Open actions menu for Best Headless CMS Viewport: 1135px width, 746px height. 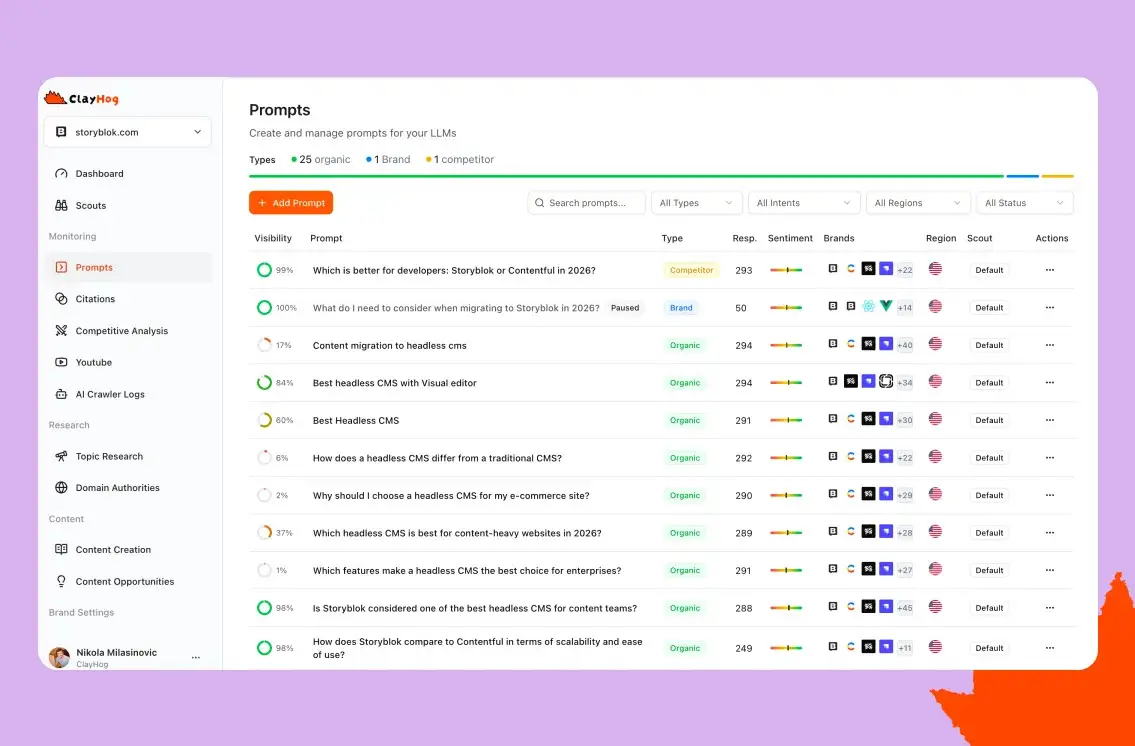pos(1049,420)
